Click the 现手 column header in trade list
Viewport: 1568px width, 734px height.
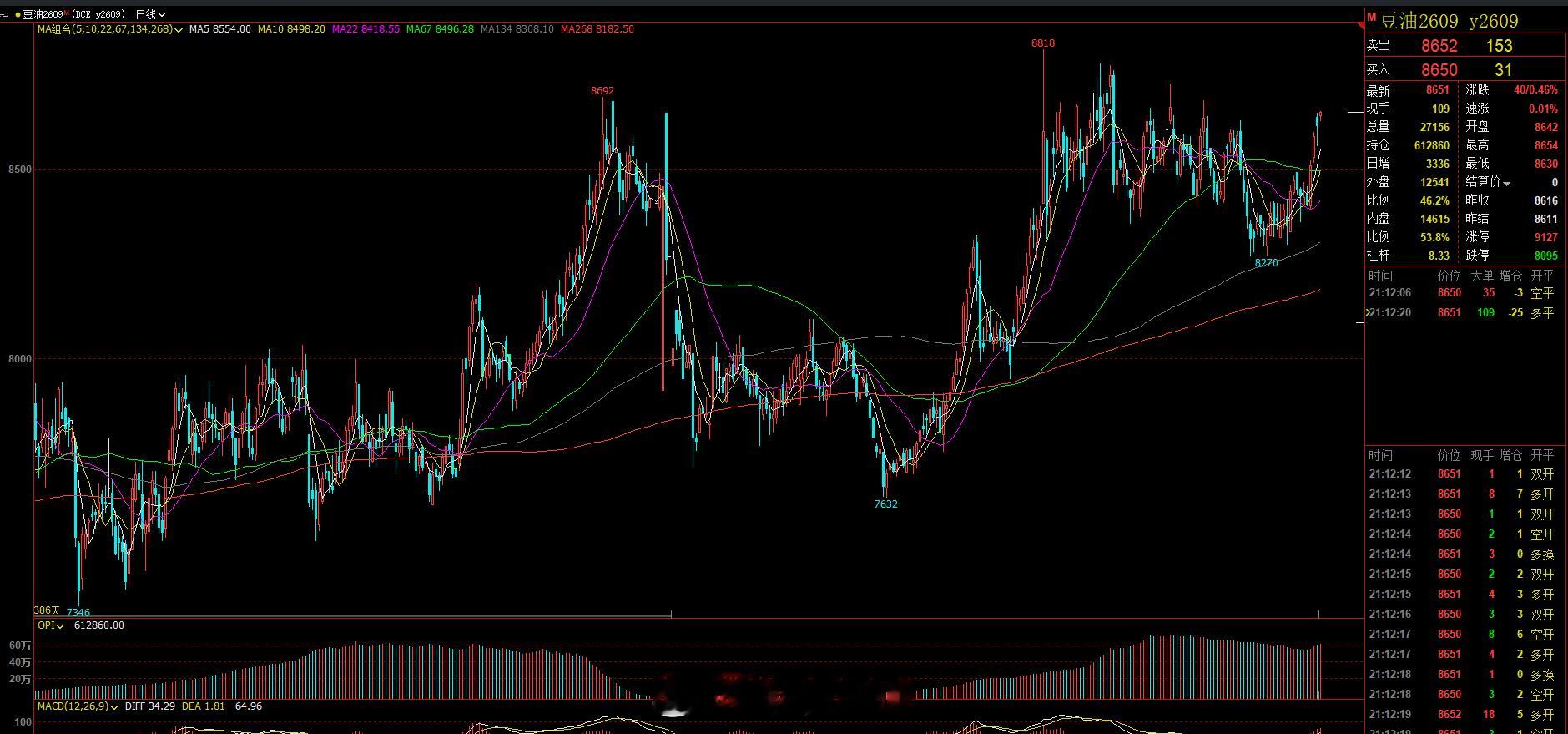[x=1482, y=455]
